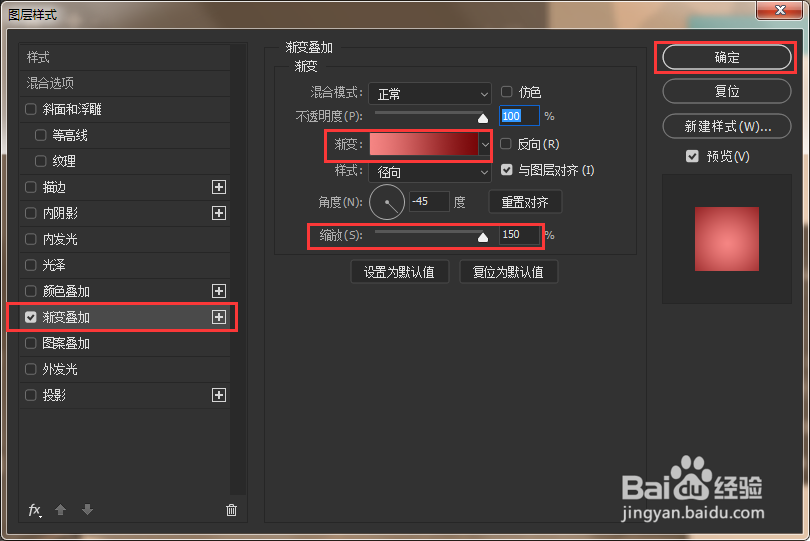Click the 重置对齐 button
Image resolution: width=810 pixels, height=541 pixels.
coord(525,202)
